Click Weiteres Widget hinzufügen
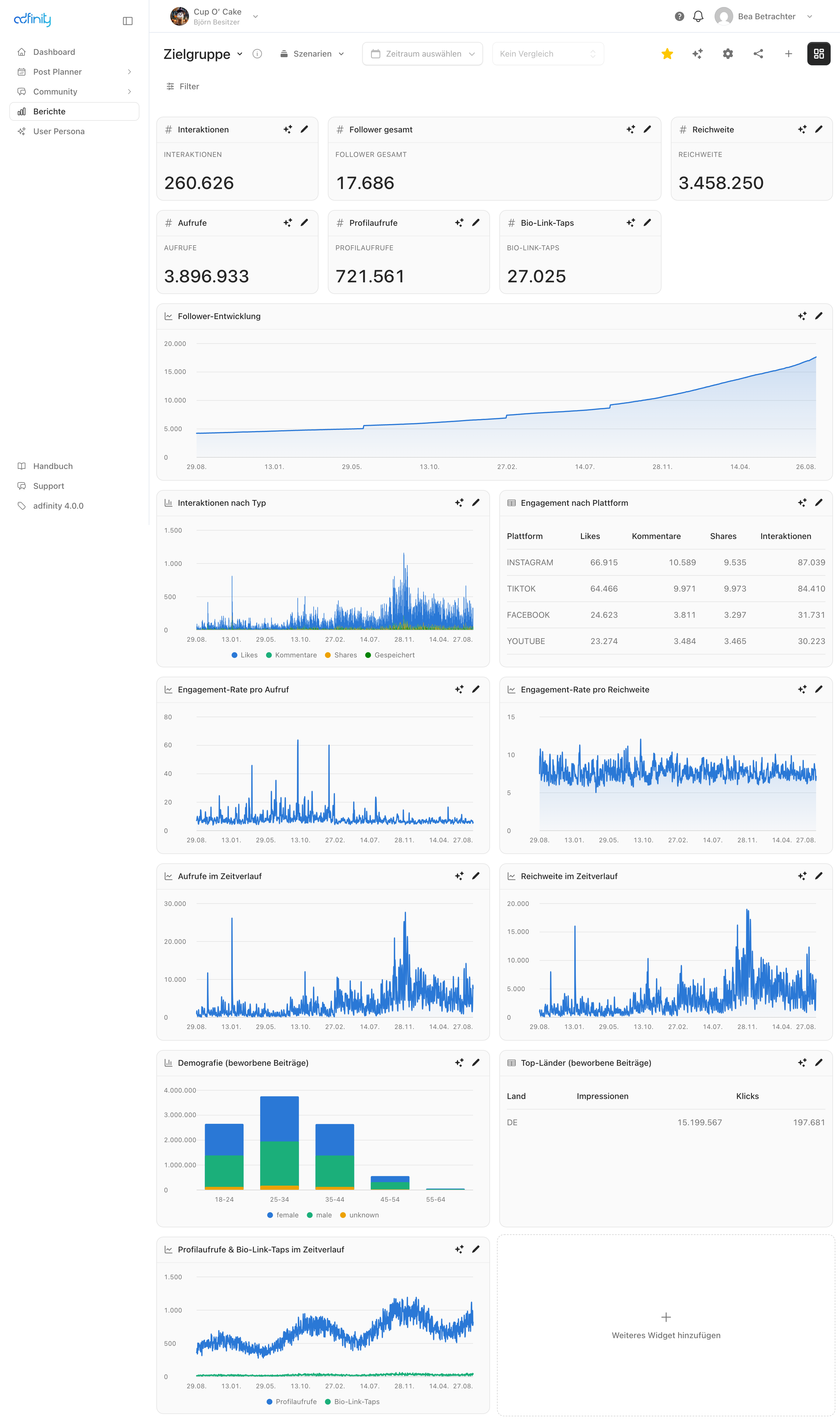 [x=666, y=1325]
